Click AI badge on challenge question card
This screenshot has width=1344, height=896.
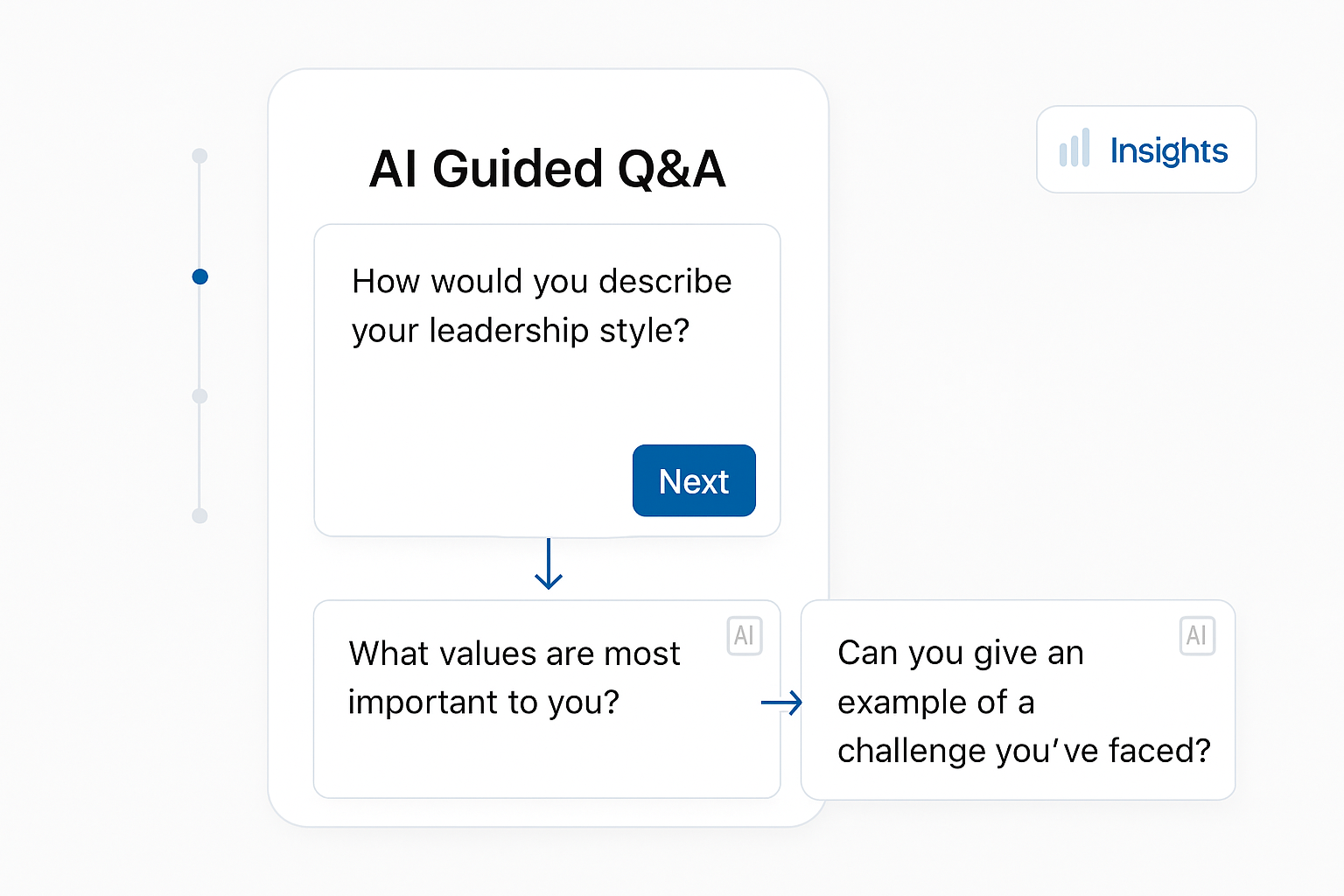point(1197,636)
